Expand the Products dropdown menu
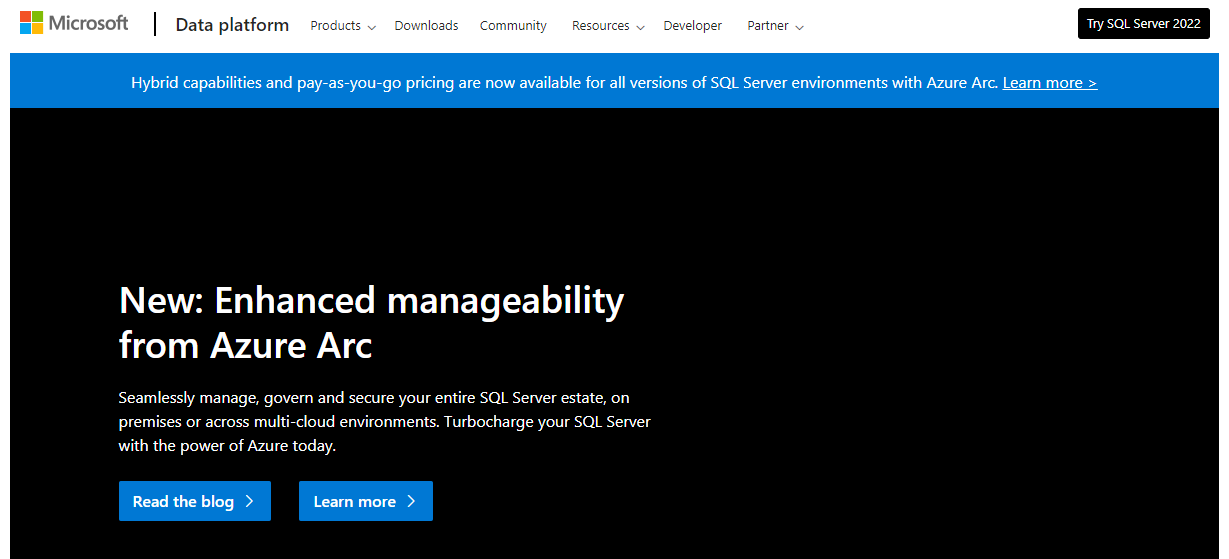 click(x=343, y=26)
